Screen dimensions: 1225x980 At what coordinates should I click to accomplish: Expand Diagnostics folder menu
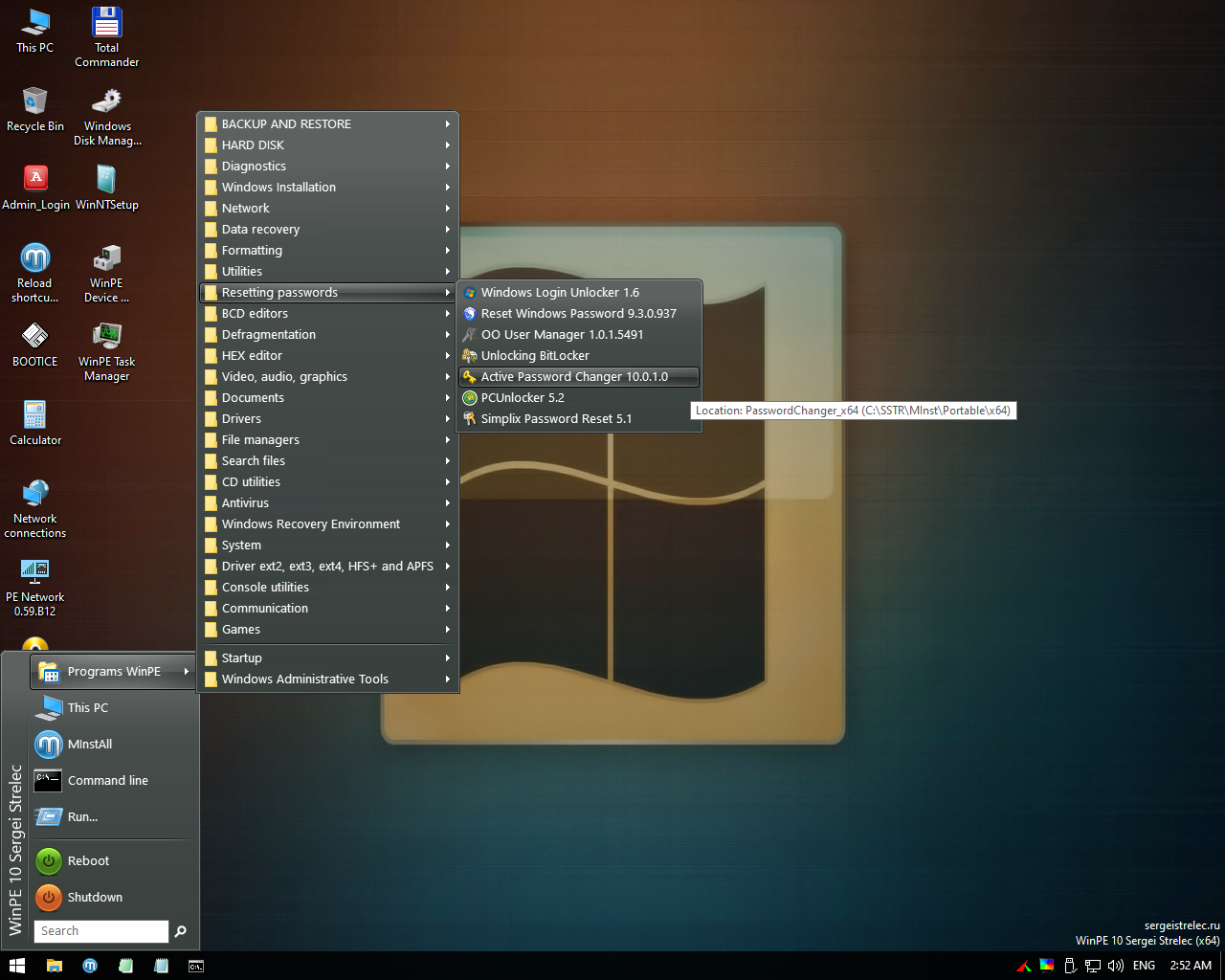pos(327,166)
